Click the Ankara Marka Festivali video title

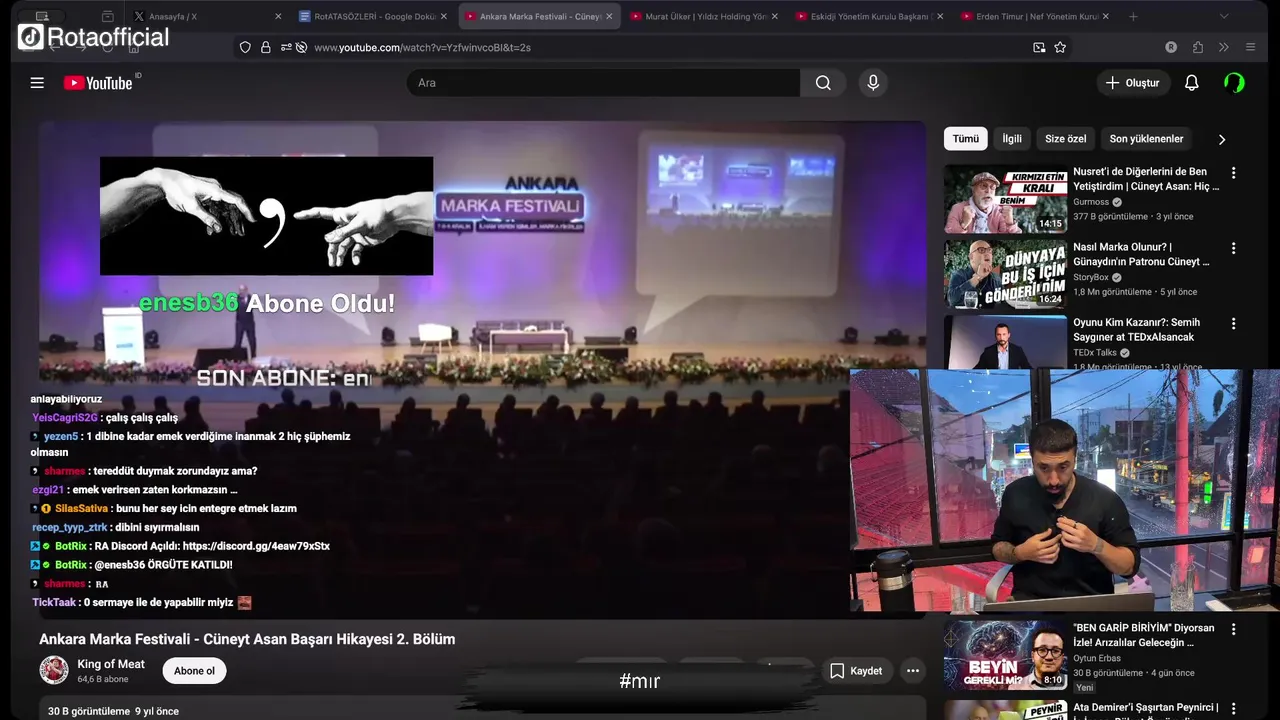(x=247, y=639)
